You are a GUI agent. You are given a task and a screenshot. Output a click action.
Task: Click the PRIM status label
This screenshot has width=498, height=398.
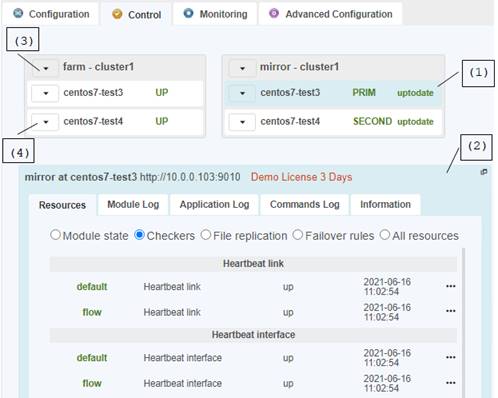[x=364, y=92]
